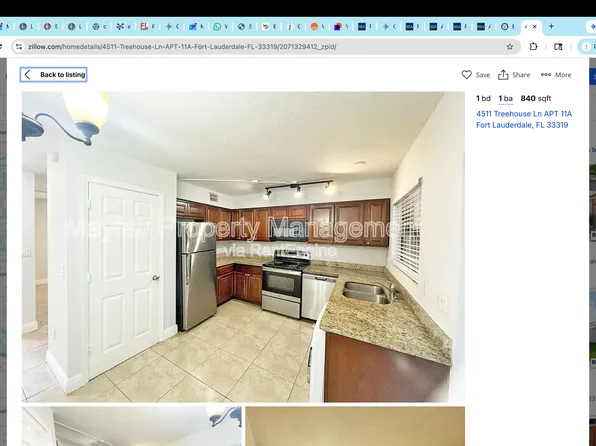Click the zillow.com address bar URL

coord(182,47)
